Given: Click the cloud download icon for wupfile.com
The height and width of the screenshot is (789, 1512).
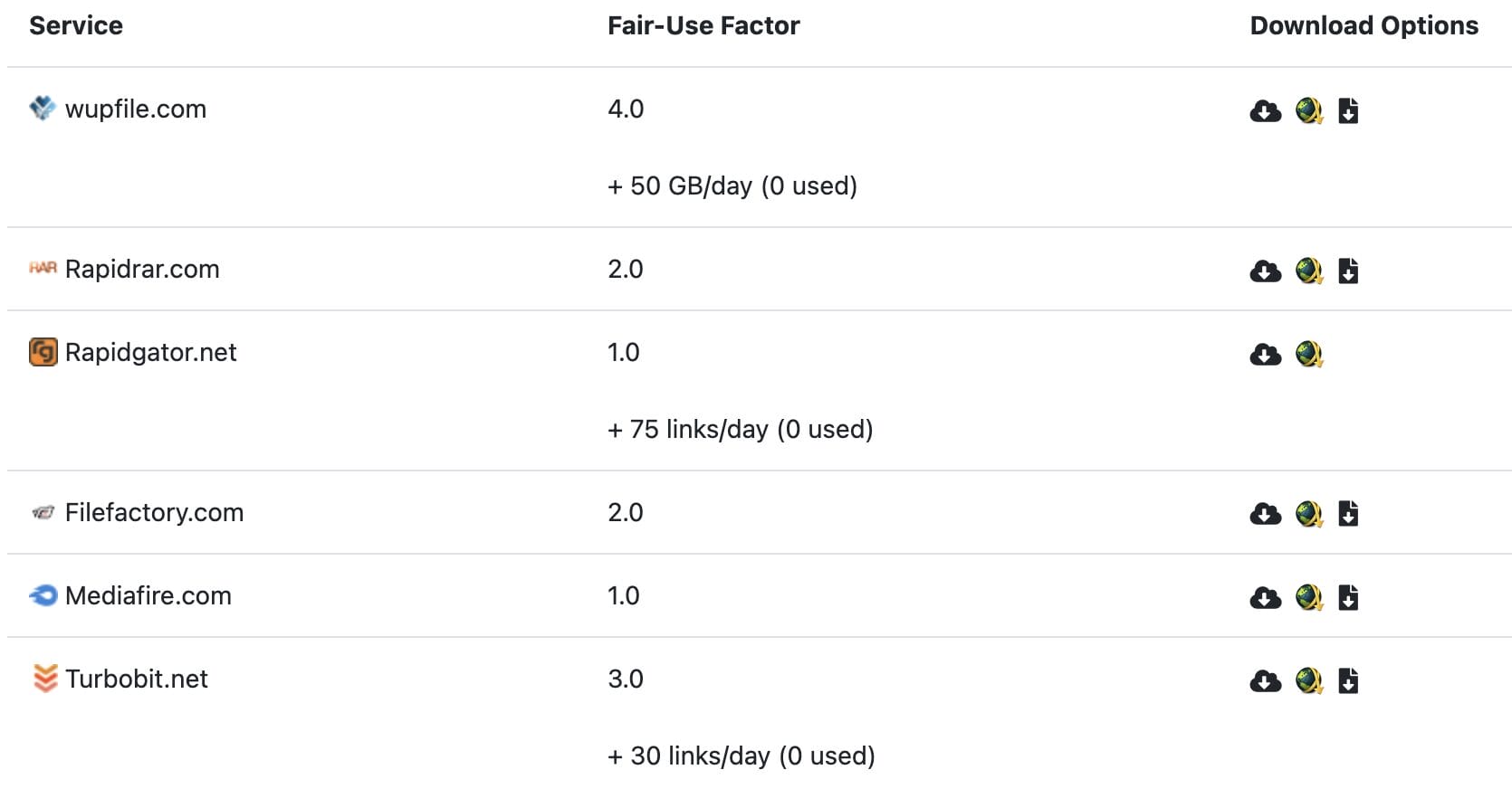Looking at the screenshot, I should (x=1265, y=111).
